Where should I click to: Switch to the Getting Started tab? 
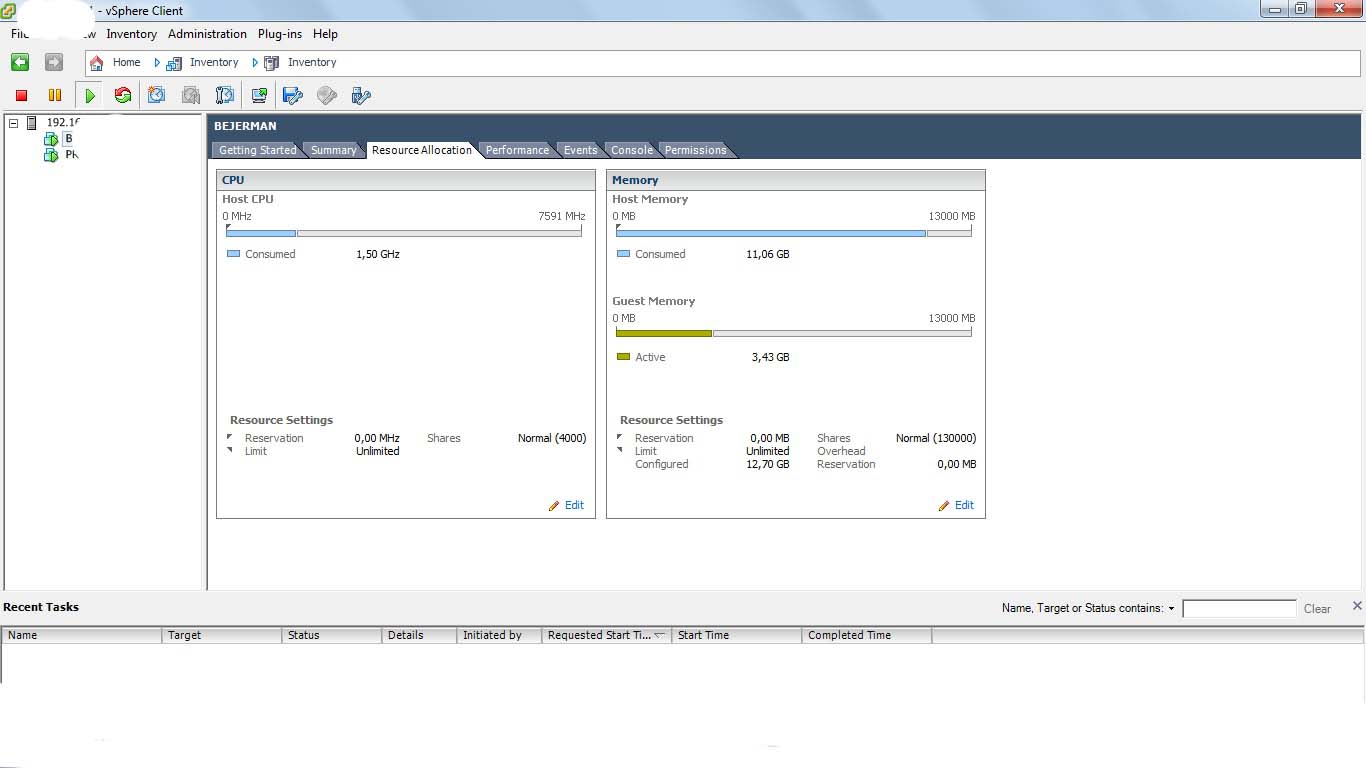(257, 150)
